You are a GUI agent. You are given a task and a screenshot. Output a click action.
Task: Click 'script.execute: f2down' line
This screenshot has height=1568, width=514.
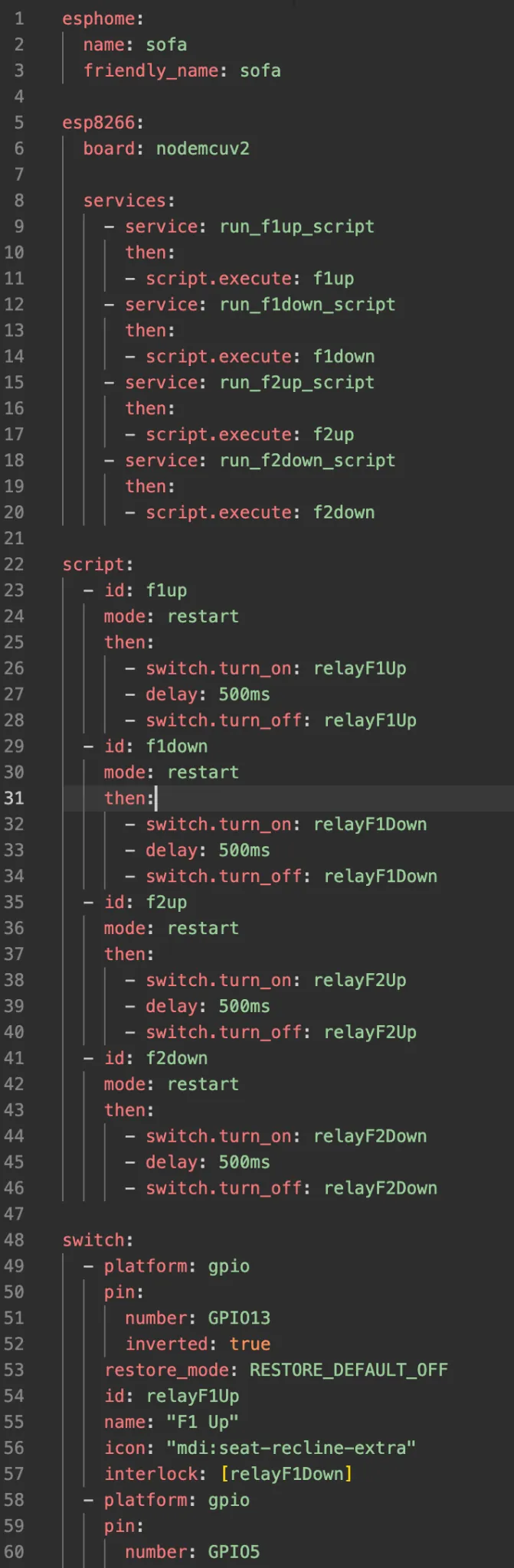point(260,513)
